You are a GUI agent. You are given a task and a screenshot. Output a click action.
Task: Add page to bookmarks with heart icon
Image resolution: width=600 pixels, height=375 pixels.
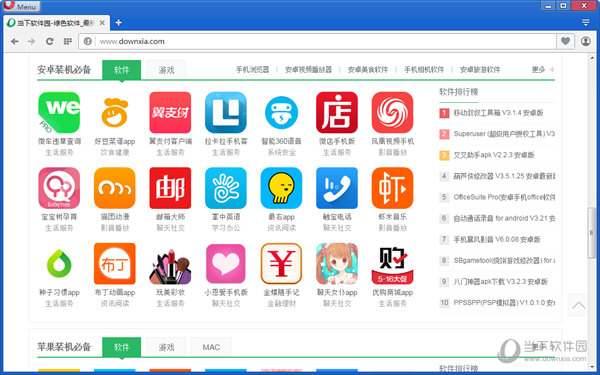tap(566, 41)
